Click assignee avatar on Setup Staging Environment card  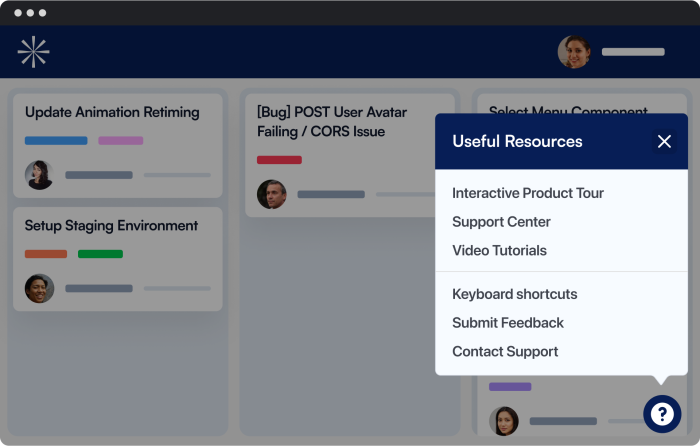click(x=39, y=288)
